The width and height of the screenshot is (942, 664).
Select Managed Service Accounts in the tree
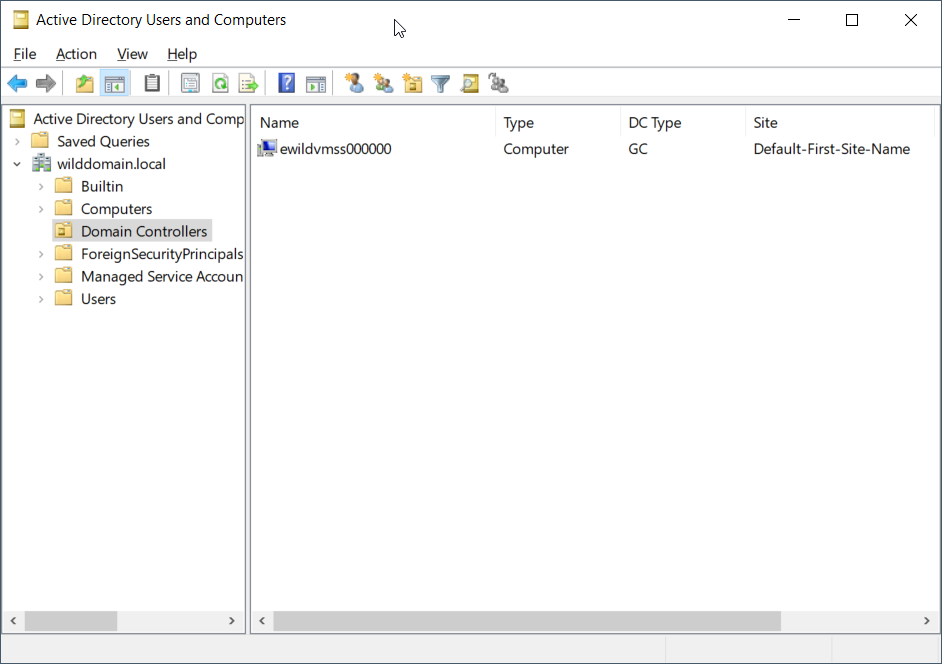pyautogui.click(x=162, y=276)
